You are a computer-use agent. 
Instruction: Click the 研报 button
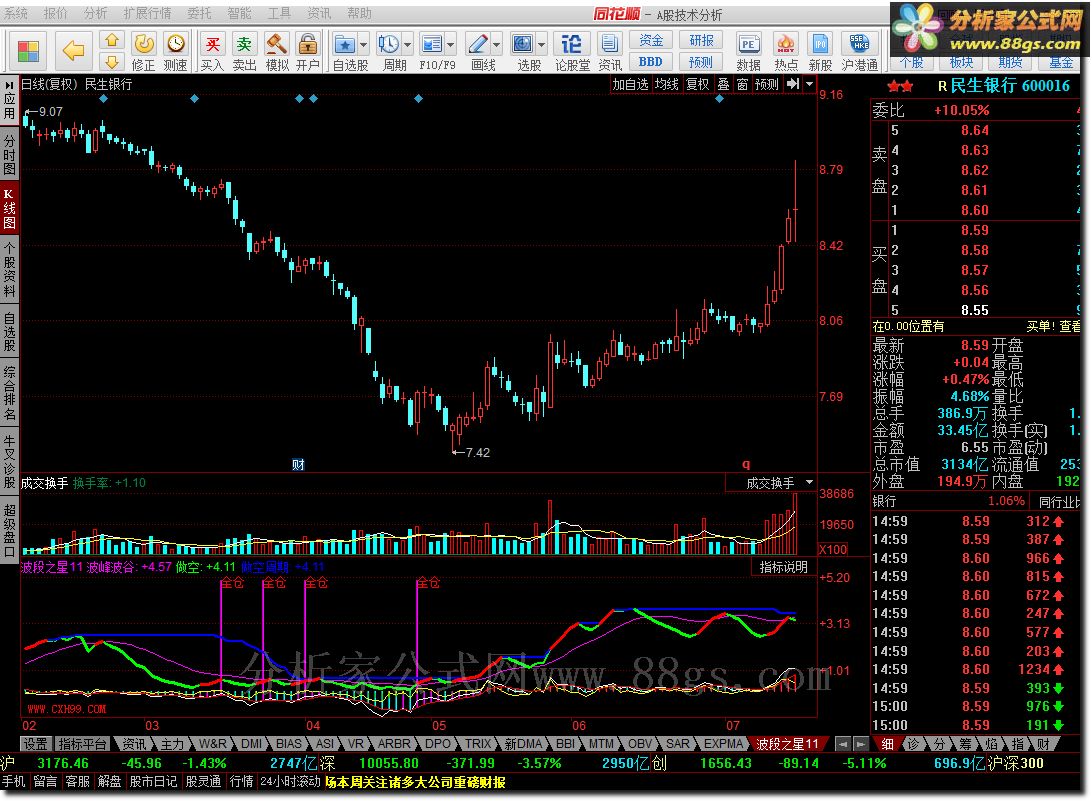pyautogui.click(x=701, y=40)
